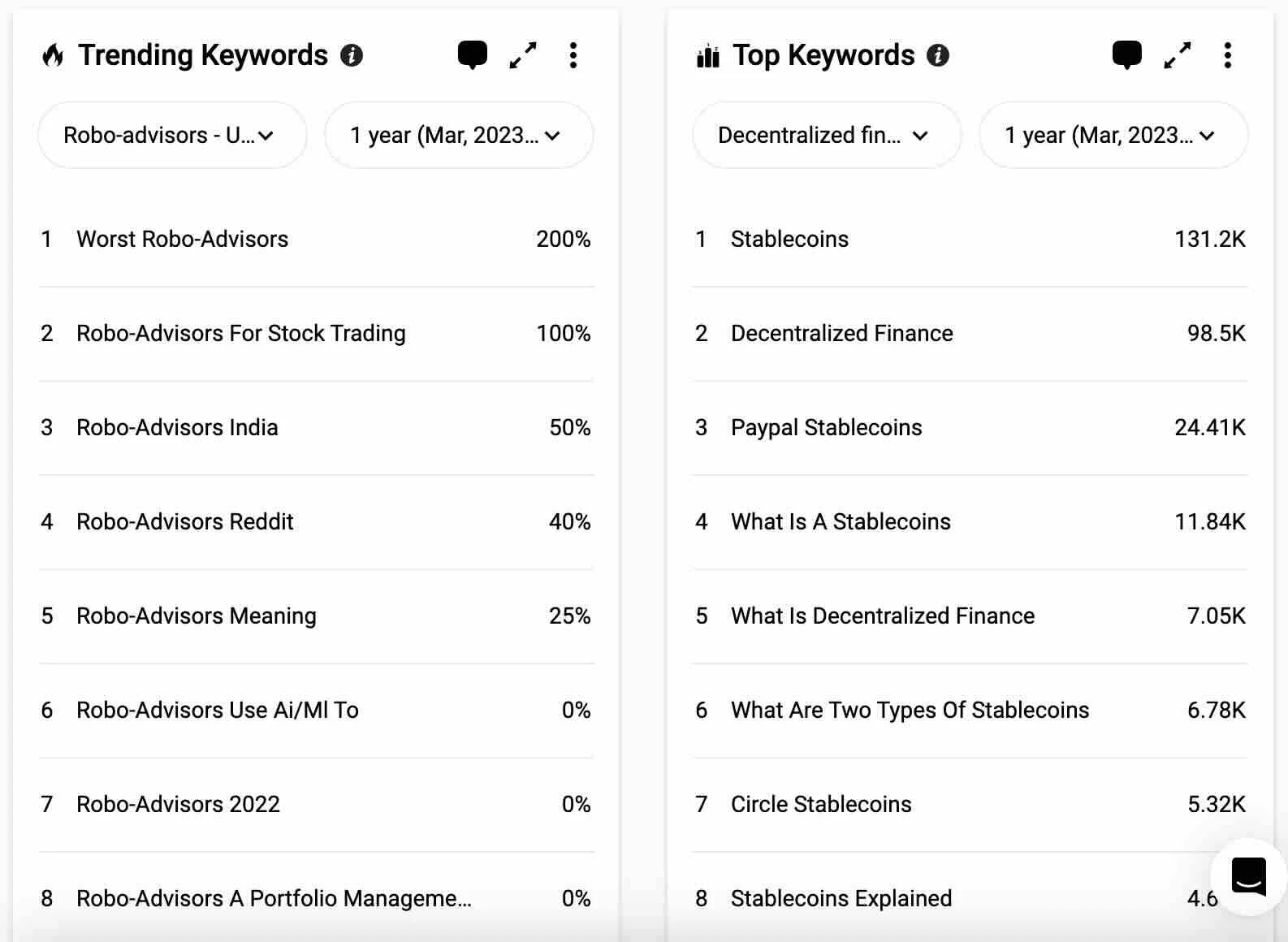Open the Robo-Advisors Reddit keyword
The image size is (1288, 942).
185,521
